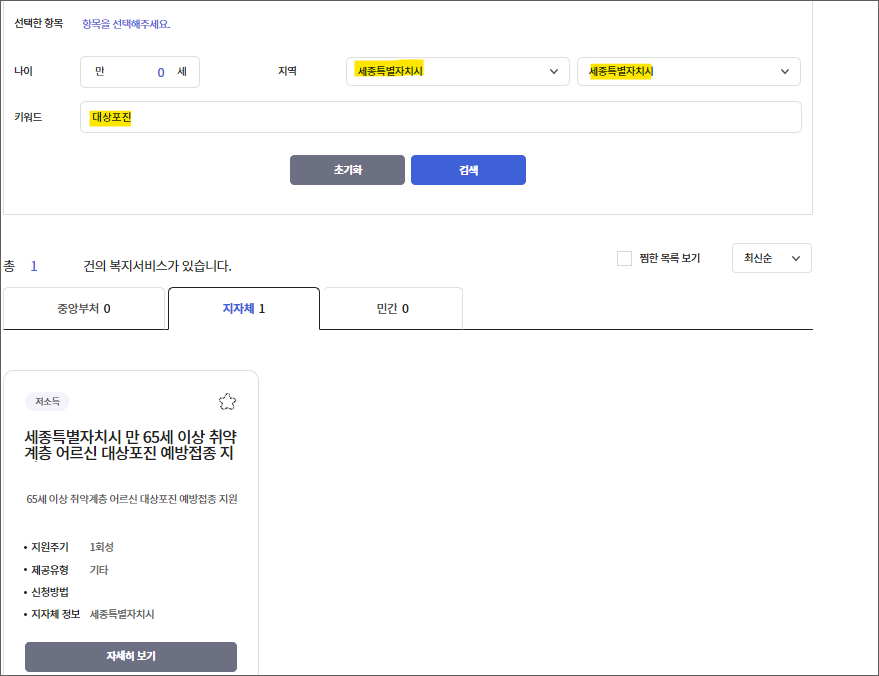Screen dimensions: 879x676
Task: Click the 만 age number input field
Action: tap(139, 71)
